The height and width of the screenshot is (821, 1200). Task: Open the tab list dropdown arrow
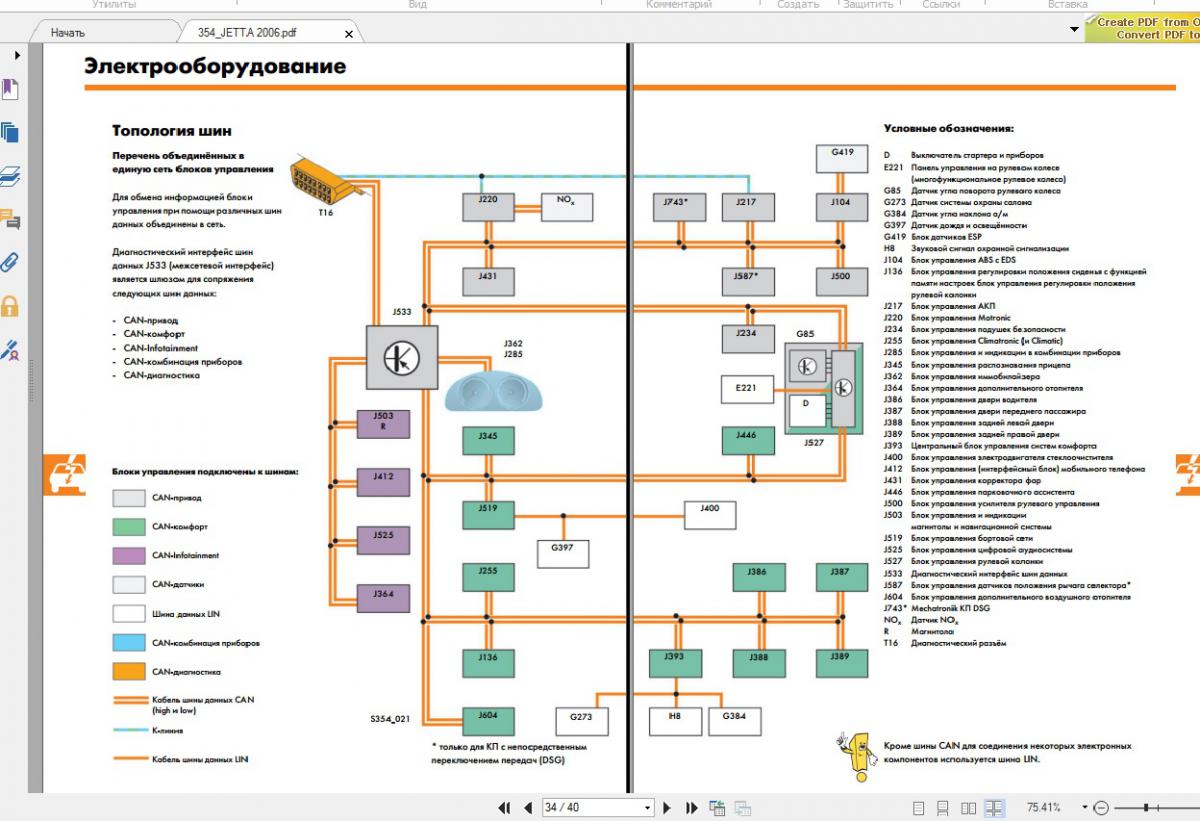point(1075,30)
